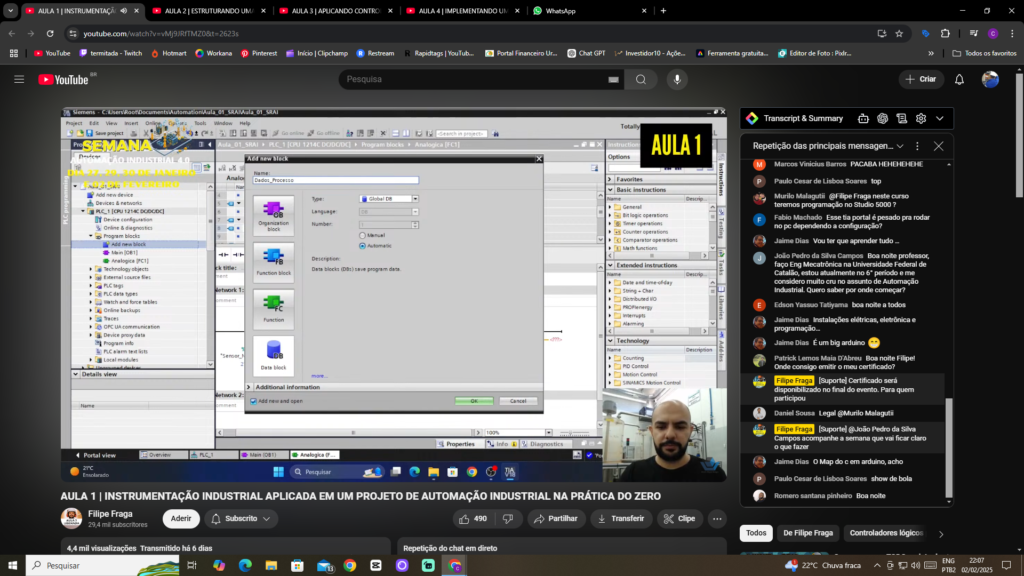1024x576 pixels.
Task: Reload the page in the browser toolbar
Action: 50,33
